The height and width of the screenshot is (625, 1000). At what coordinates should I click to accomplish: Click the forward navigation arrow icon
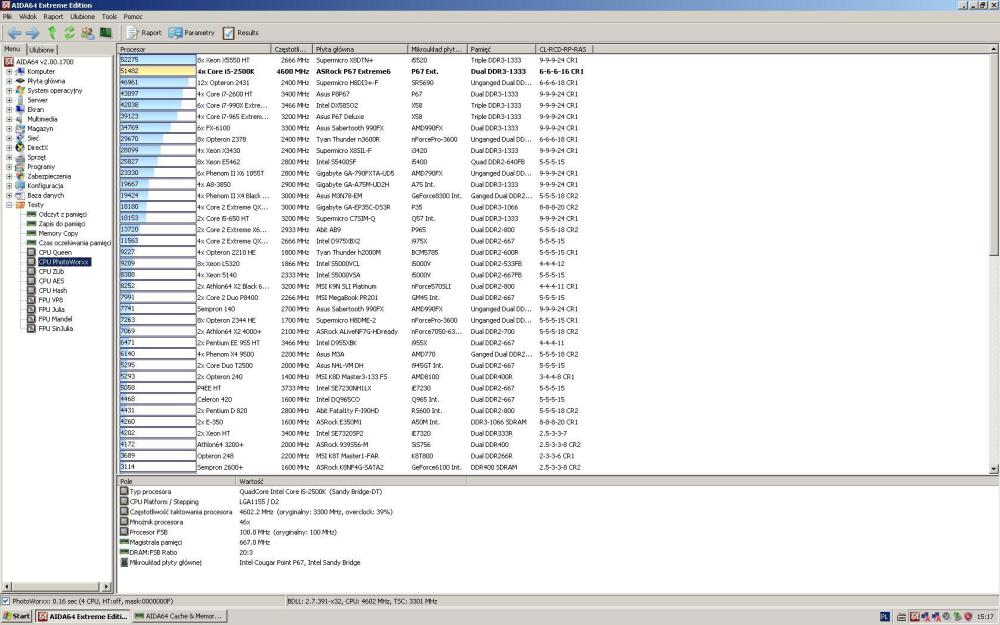33,33
